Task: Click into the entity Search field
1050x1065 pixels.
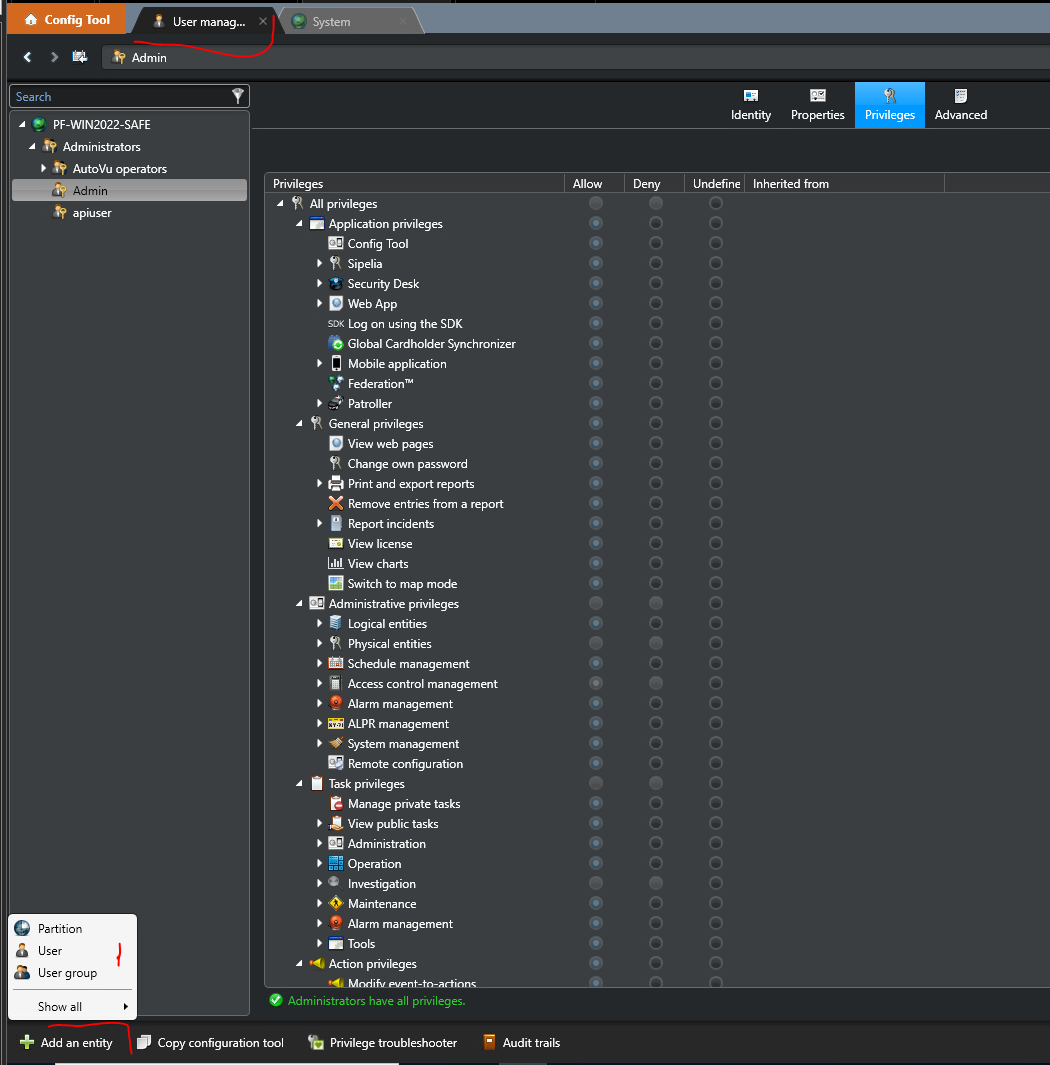Action: tap(118, 96)
